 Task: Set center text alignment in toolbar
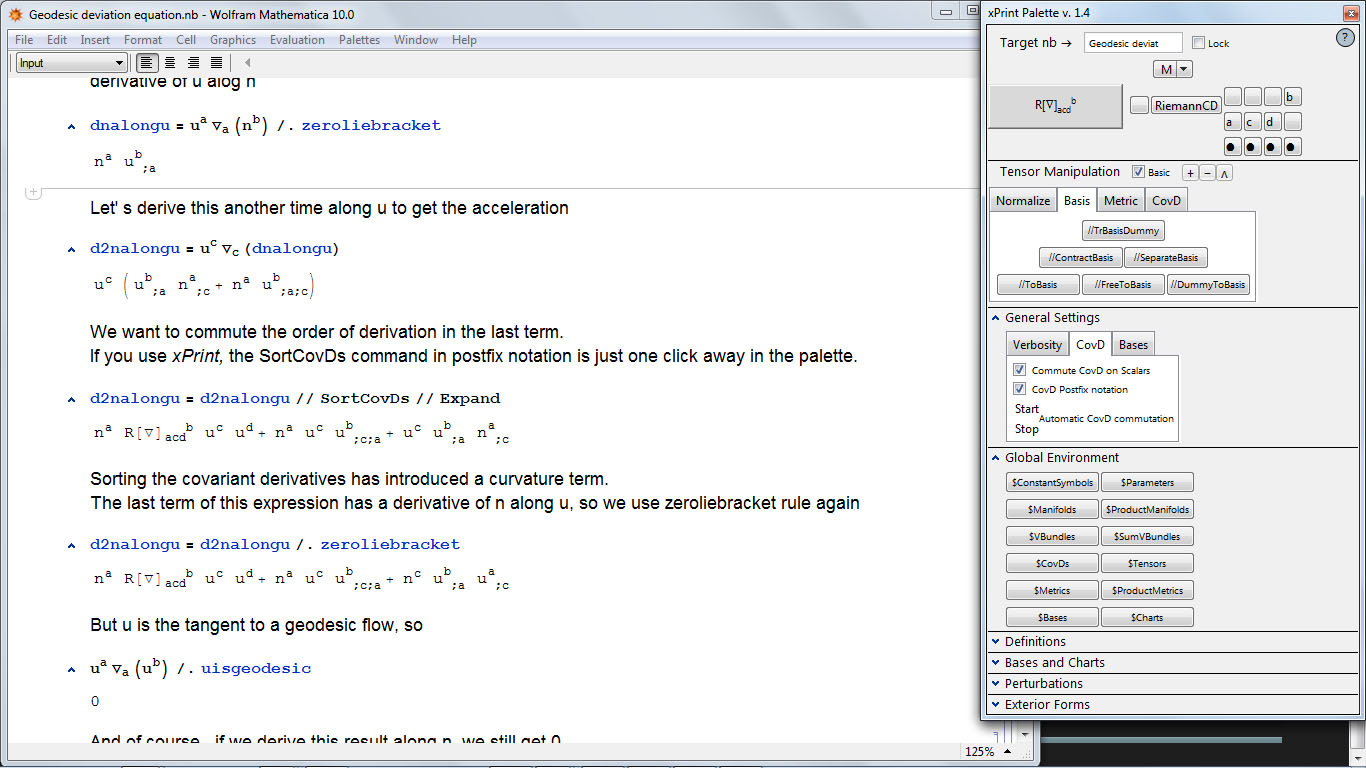(170, 63)
